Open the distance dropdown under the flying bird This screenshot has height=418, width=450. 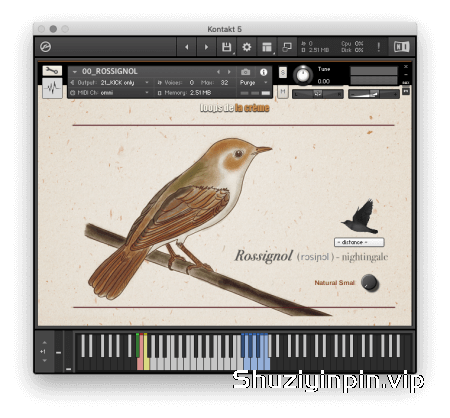tap(359, 242)
